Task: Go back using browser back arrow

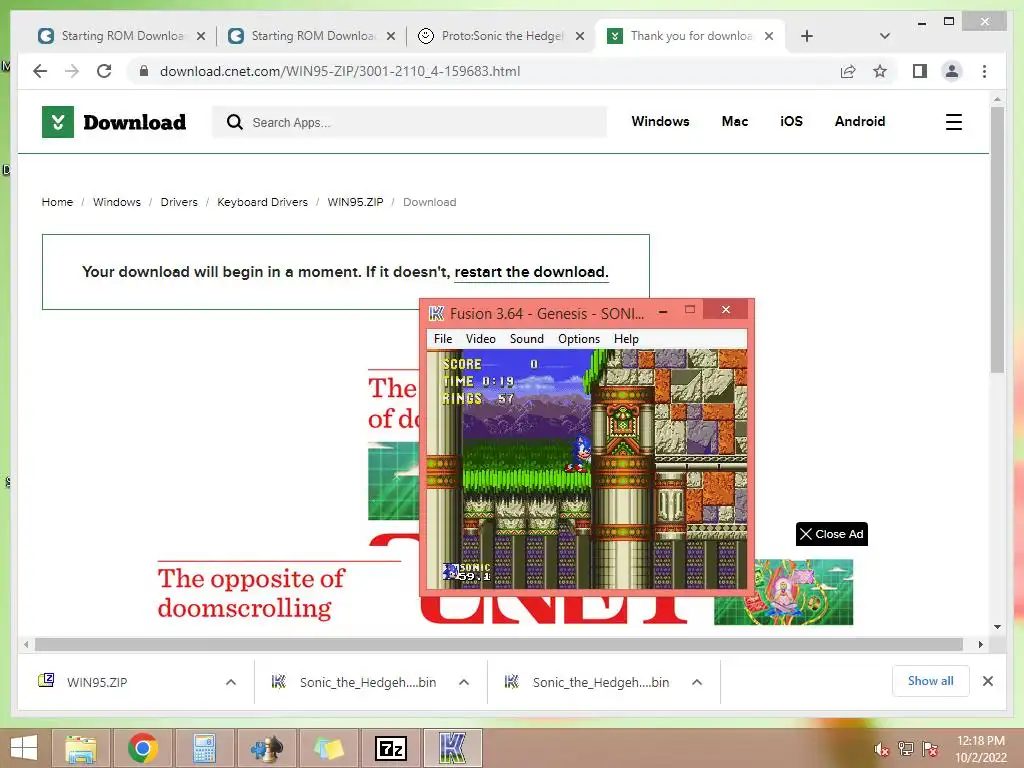Action: [x=40, y=71]
